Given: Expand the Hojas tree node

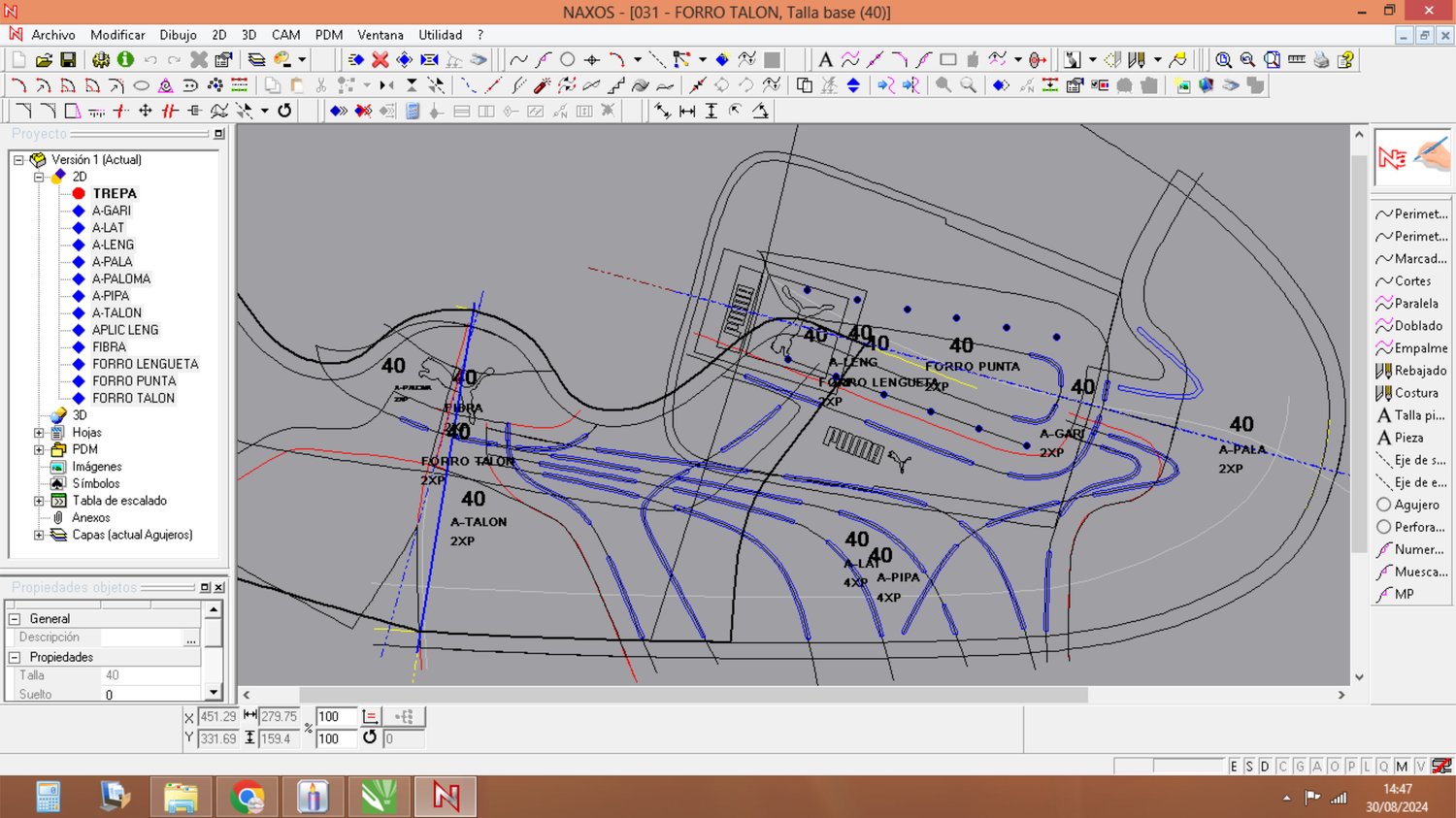Looking at the screenshot, I should pyautogui.click(x=39, y=433).
